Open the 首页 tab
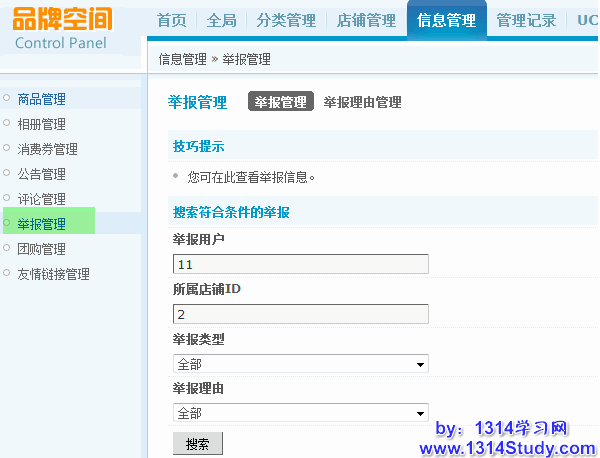 click(172, 20)
